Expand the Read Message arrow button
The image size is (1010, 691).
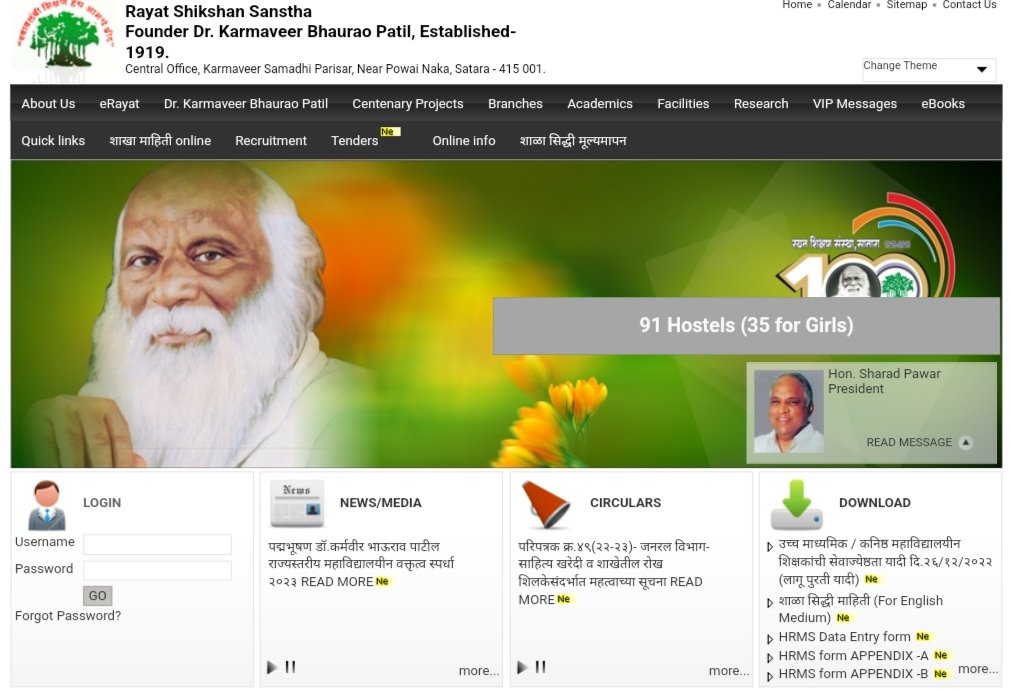pyautogui.click(x=965, y=442)
